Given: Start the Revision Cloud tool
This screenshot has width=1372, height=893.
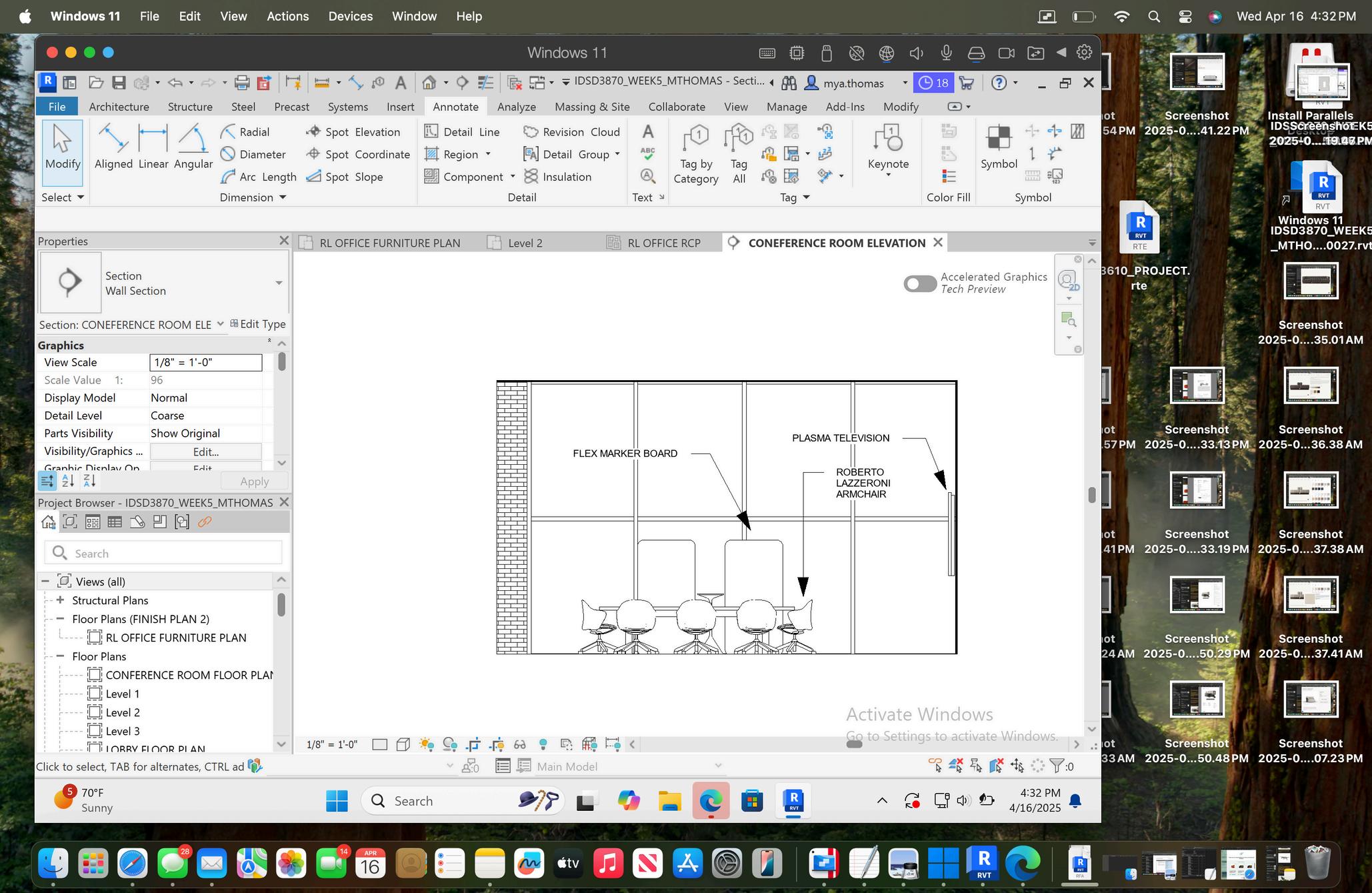Looking at the screenshot, I should pyautogui.click(x=571, y=132).
